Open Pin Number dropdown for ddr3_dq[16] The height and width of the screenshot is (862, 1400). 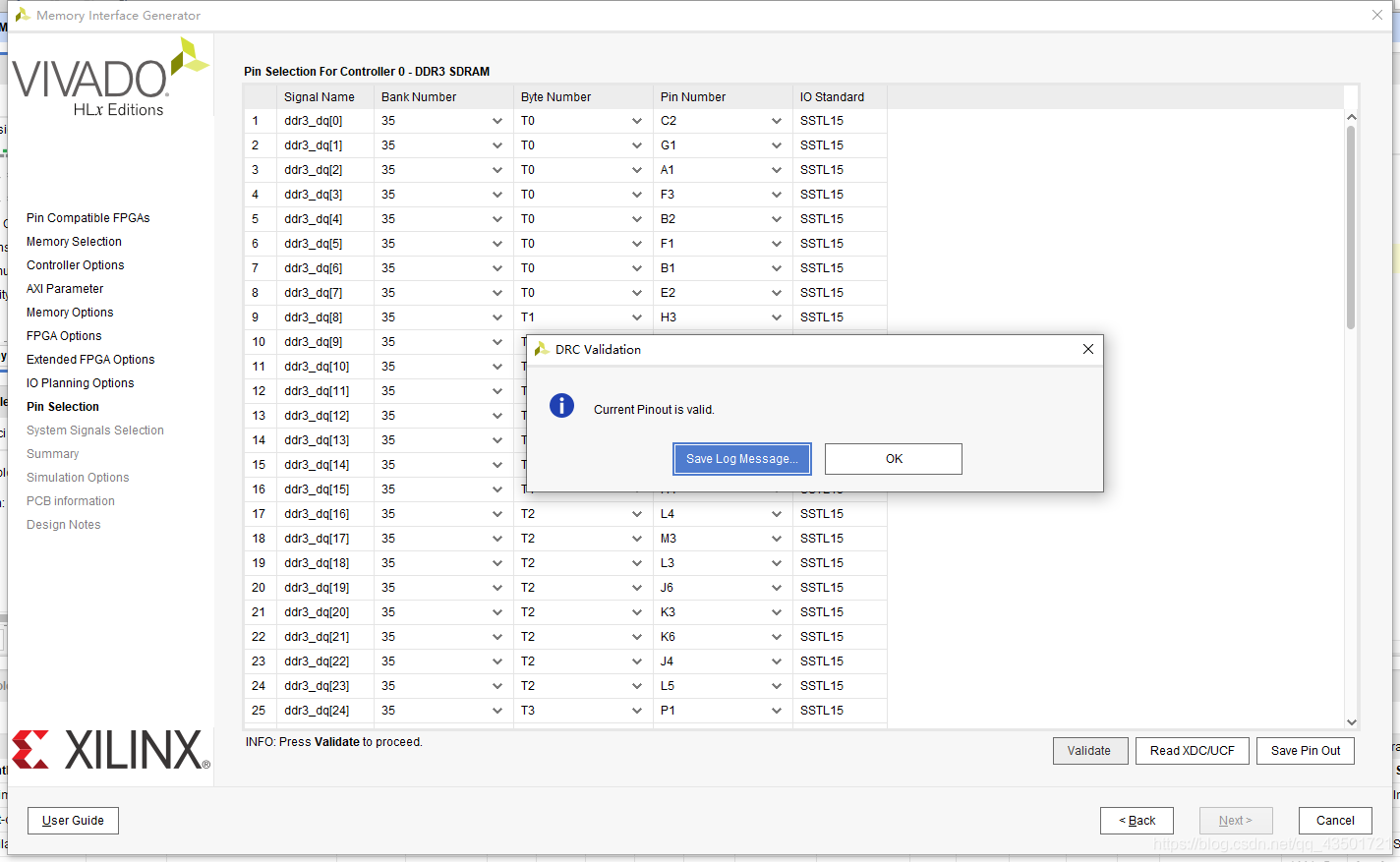coord(776,514)
